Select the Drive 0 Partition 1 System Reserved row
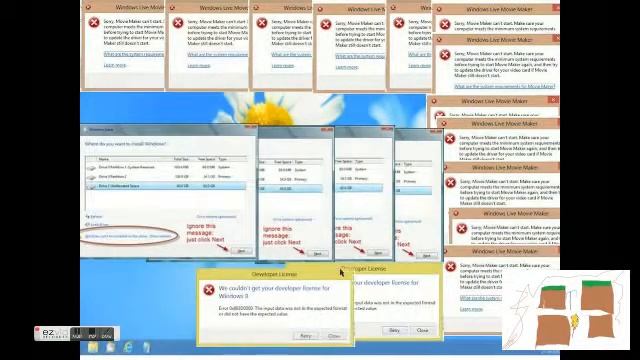Screen dimensions: 640x360 pos(166,167)
